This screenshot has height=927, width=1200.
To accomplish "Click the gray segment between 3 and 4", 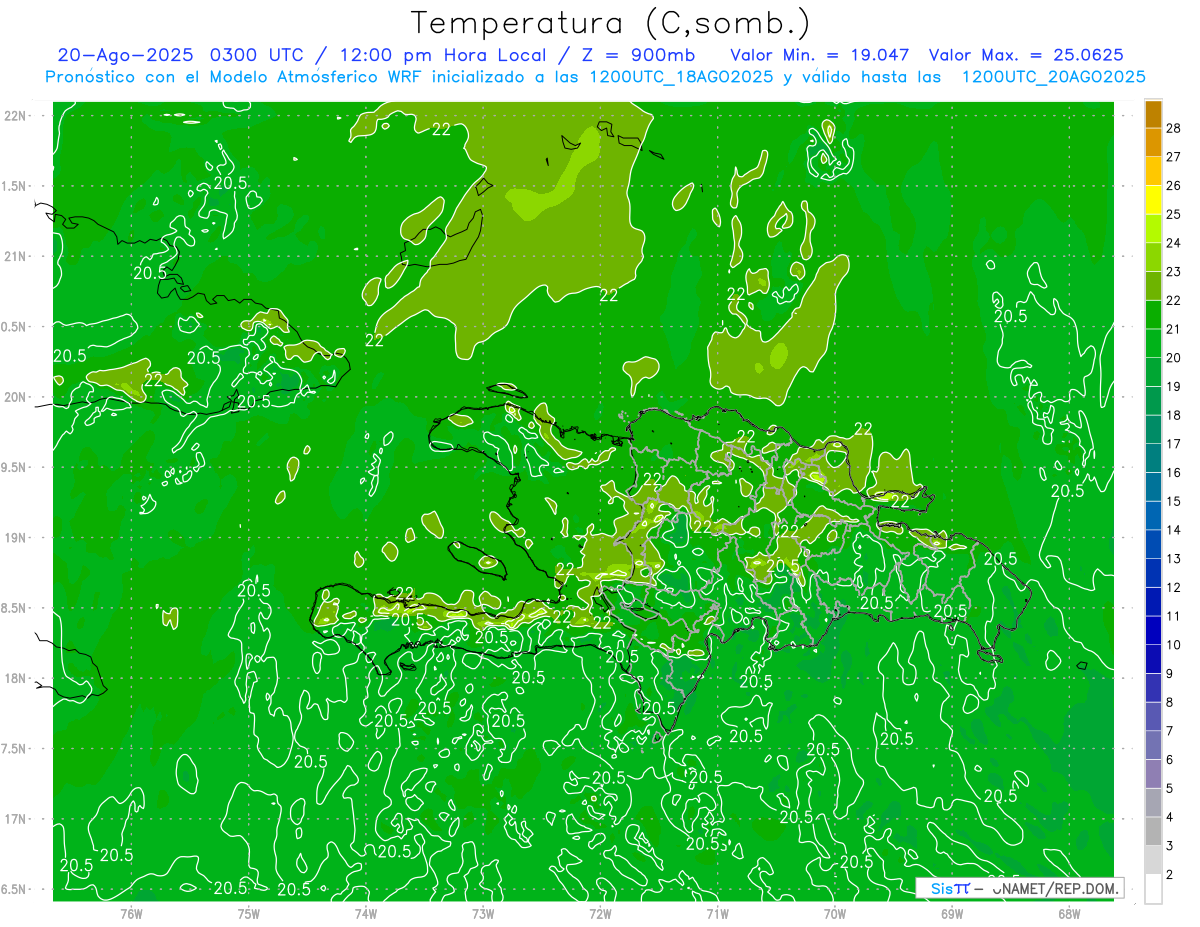I will point(1153,832).
